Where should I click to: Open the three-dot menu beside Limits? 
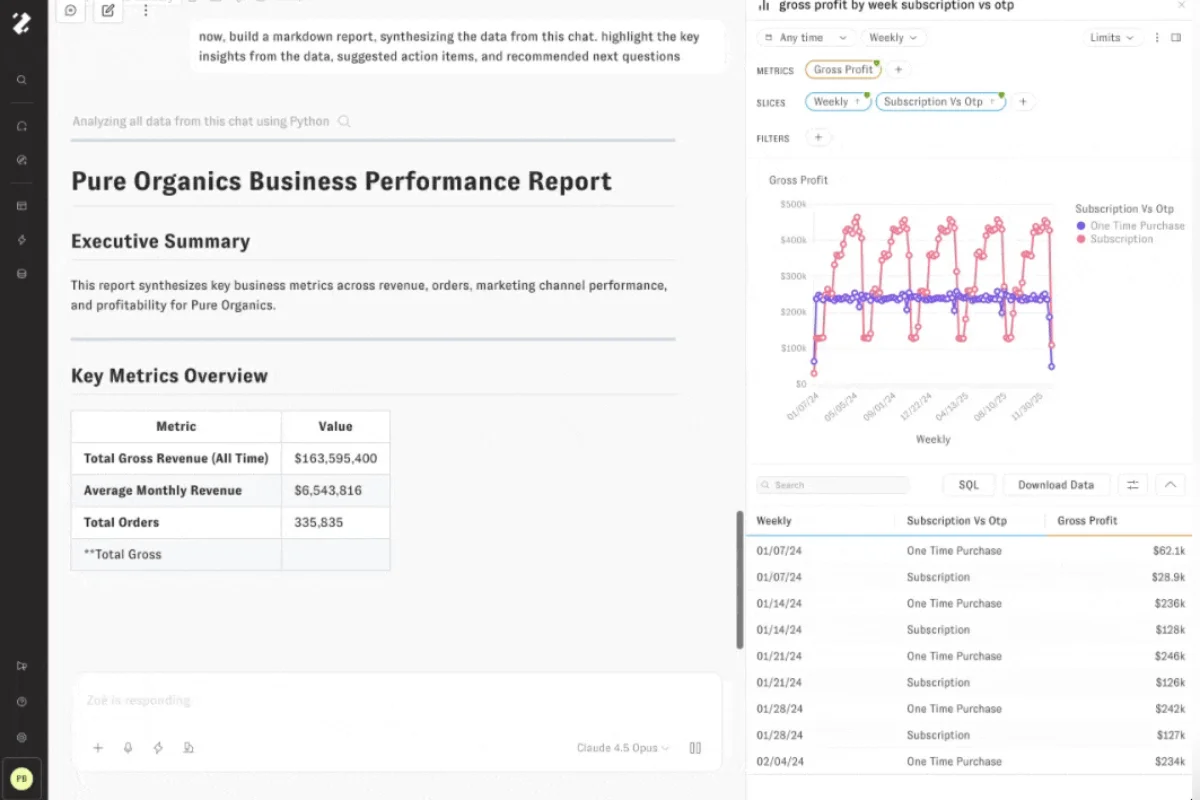click(x=1156, y=37)
